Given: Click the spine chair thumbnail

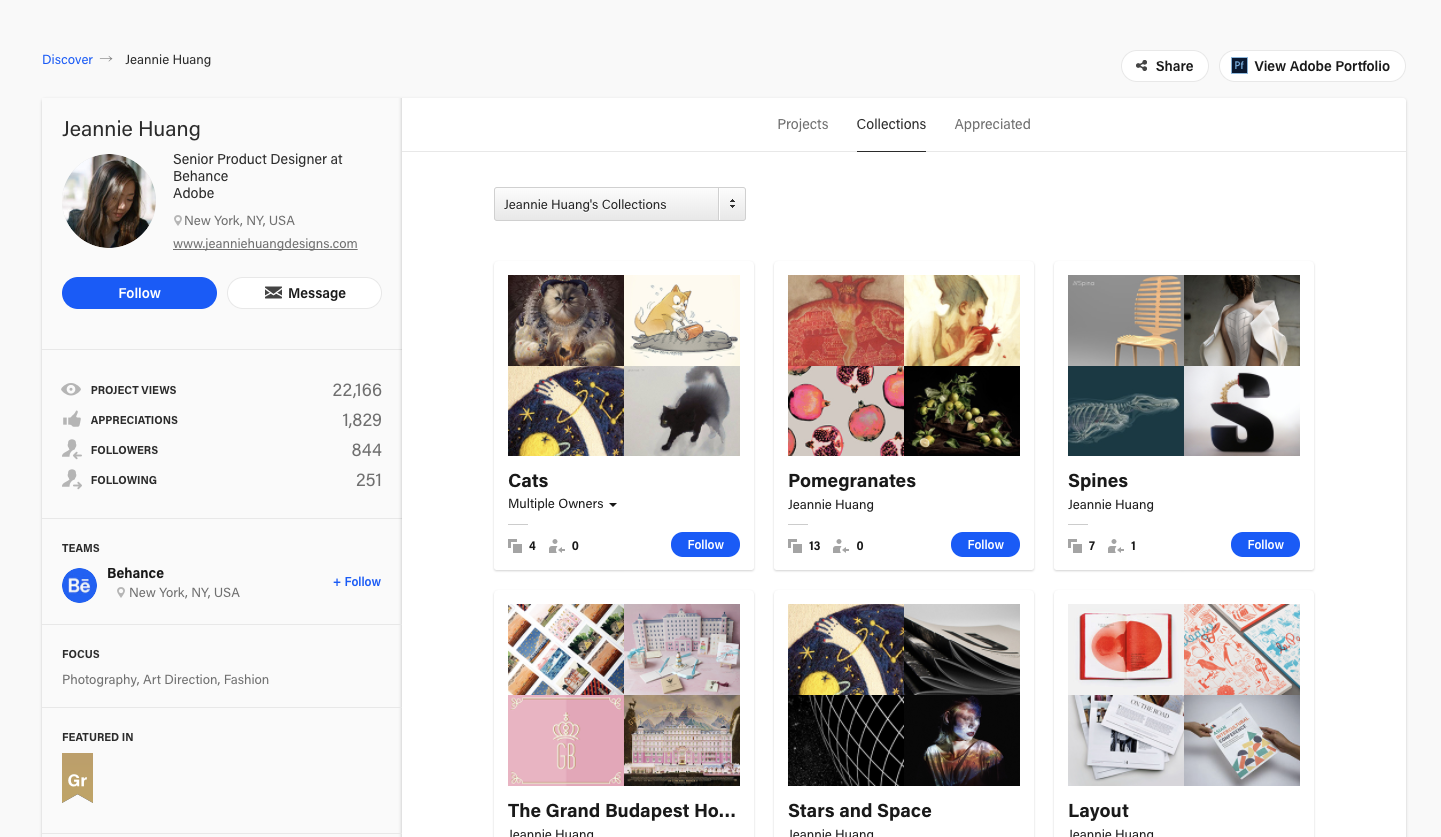Looking at the screenshot, I should point(1126,320).
